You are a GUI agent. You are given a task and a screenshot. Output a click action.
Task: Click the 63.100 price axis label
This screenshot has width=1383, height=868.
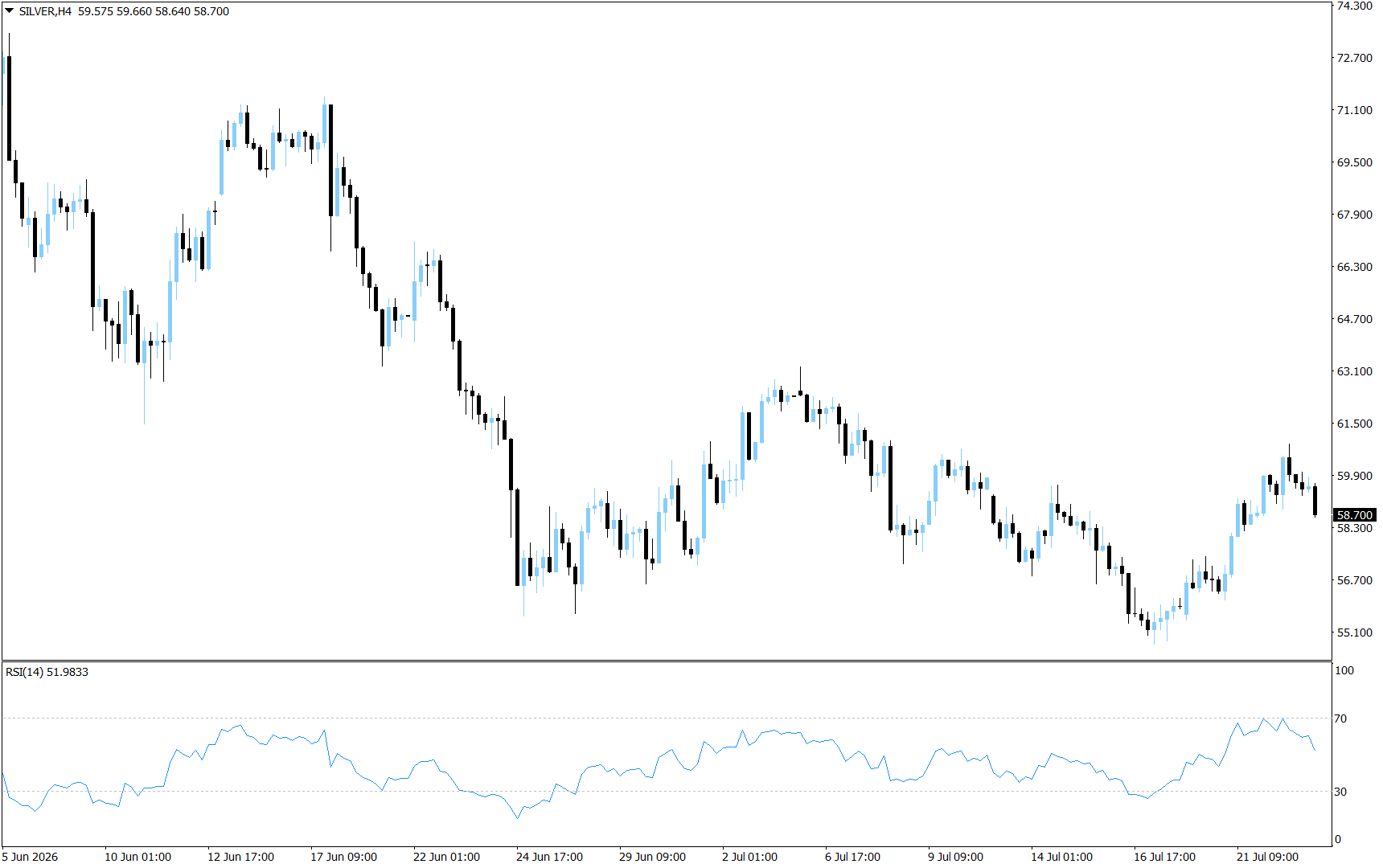pyautogui.click(x=1354, y=371)
